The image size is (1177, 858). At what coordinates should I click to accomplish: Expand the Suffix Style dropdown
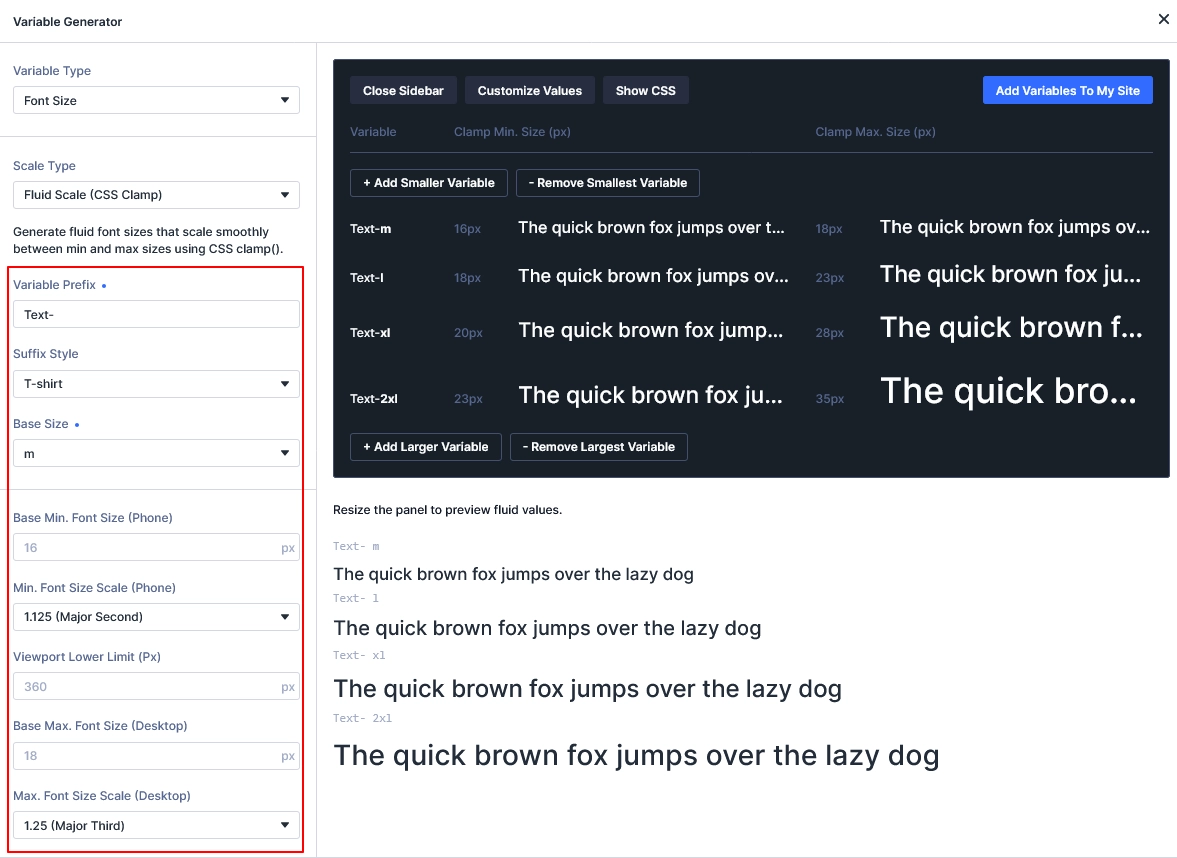(156, 384)
